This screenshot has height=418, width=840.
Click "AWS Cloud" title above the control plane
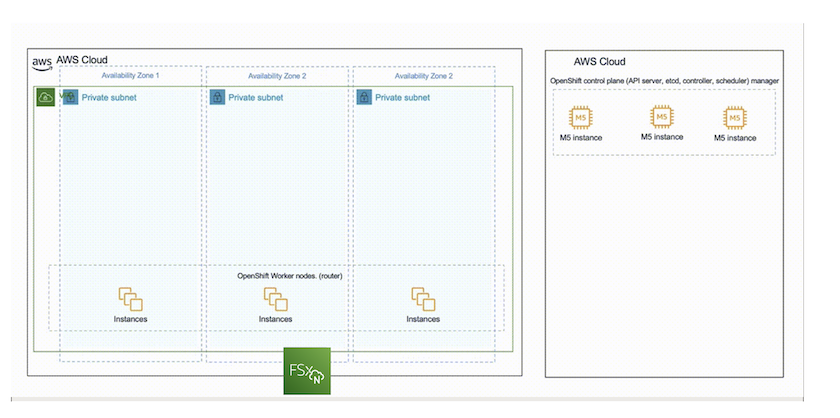tap(599, 62)
